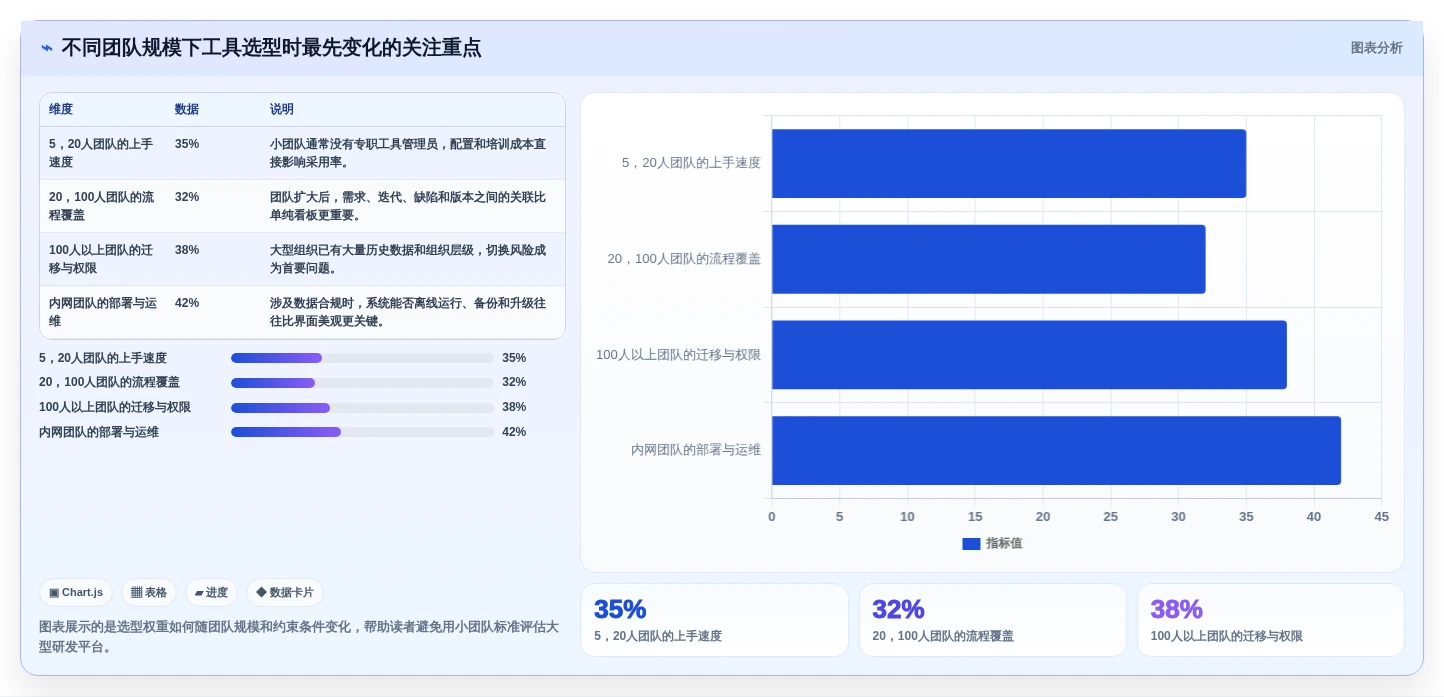Viewport: 1444px width, 697px height.
Task: Click the chart bar for 内网团队的部署与运维
Action: 1056,451
